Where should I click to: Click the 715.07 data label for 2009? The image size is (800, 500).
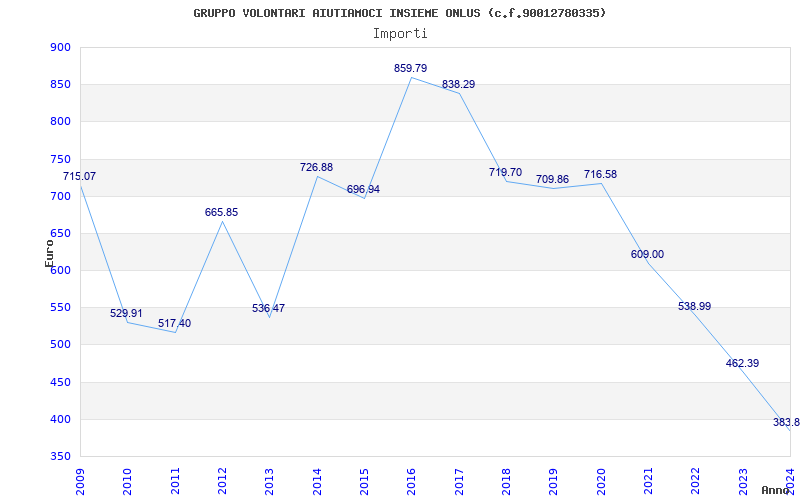coord(79,177)
